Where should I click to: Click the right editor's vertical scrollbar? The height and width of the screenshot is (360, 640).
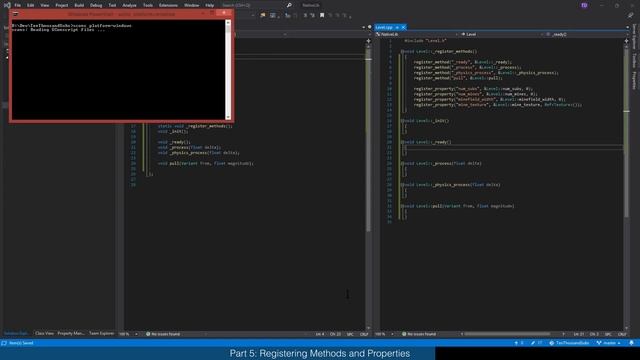point(627,186)
